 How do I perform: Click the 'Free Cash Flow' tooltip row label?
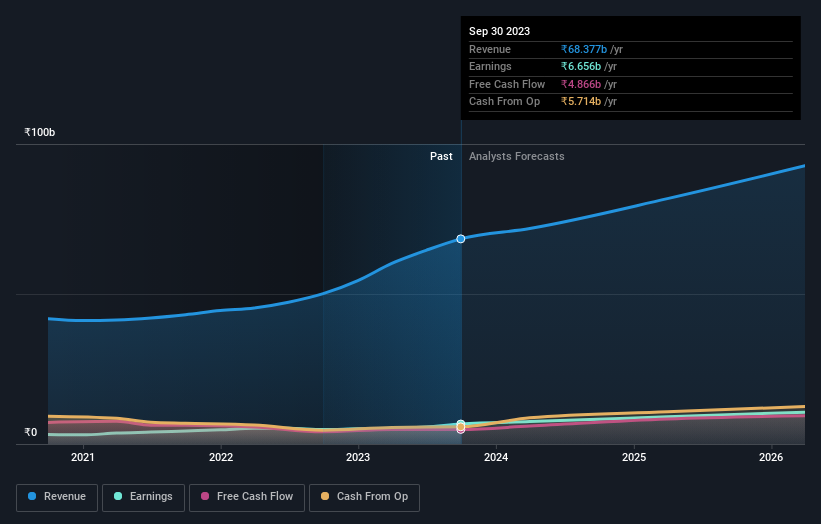point(507,84)
